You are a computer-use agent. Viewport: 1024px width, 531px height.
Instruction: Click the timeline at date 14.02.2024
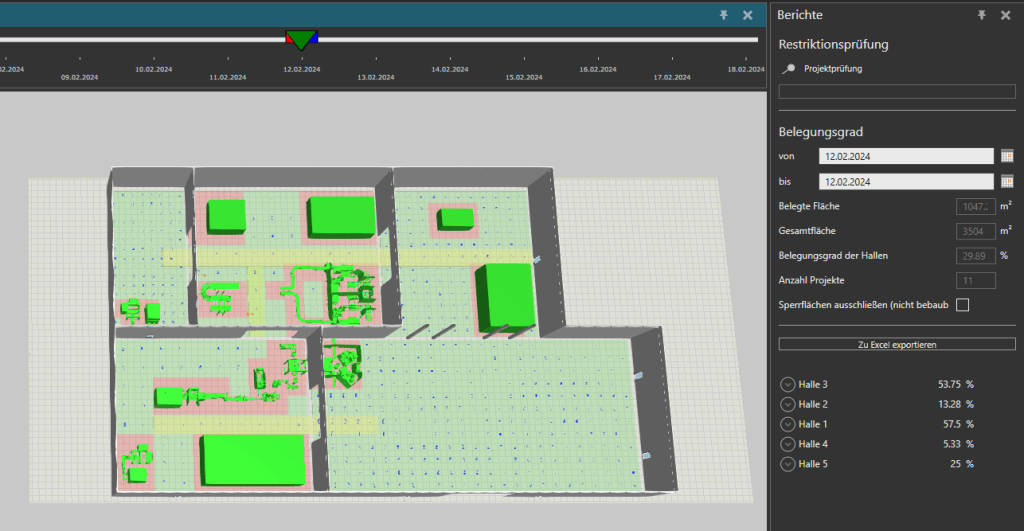(x=449, y=70)
